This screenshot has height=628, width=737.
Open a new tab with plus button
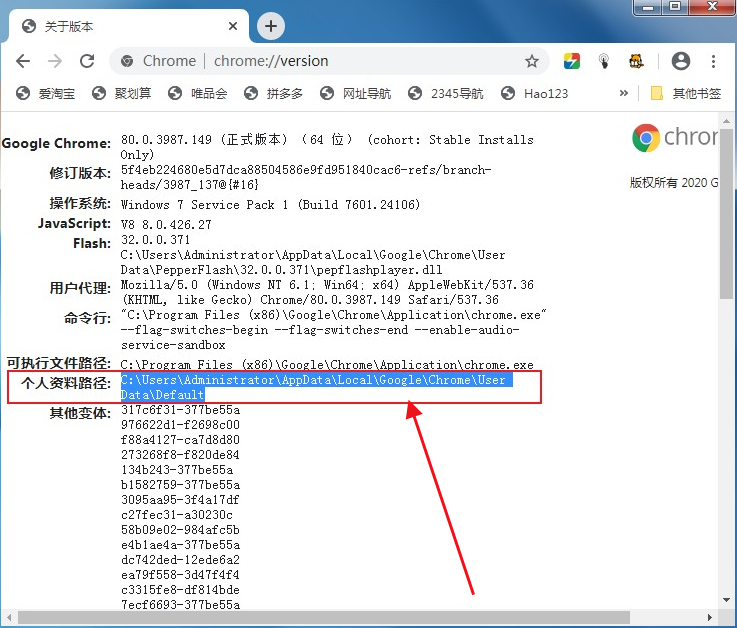tap(271, 26)
